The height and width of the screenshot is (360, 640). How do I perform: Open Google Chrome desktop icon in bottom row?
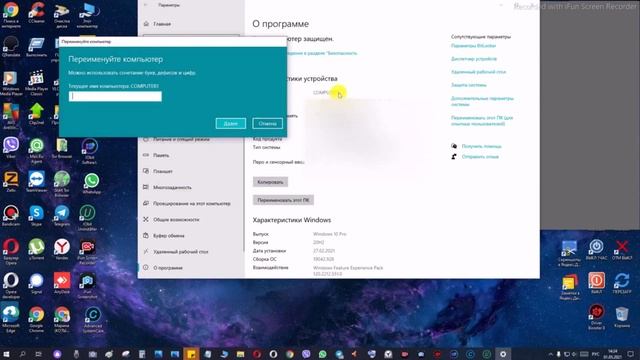click(x=36, y=318)
